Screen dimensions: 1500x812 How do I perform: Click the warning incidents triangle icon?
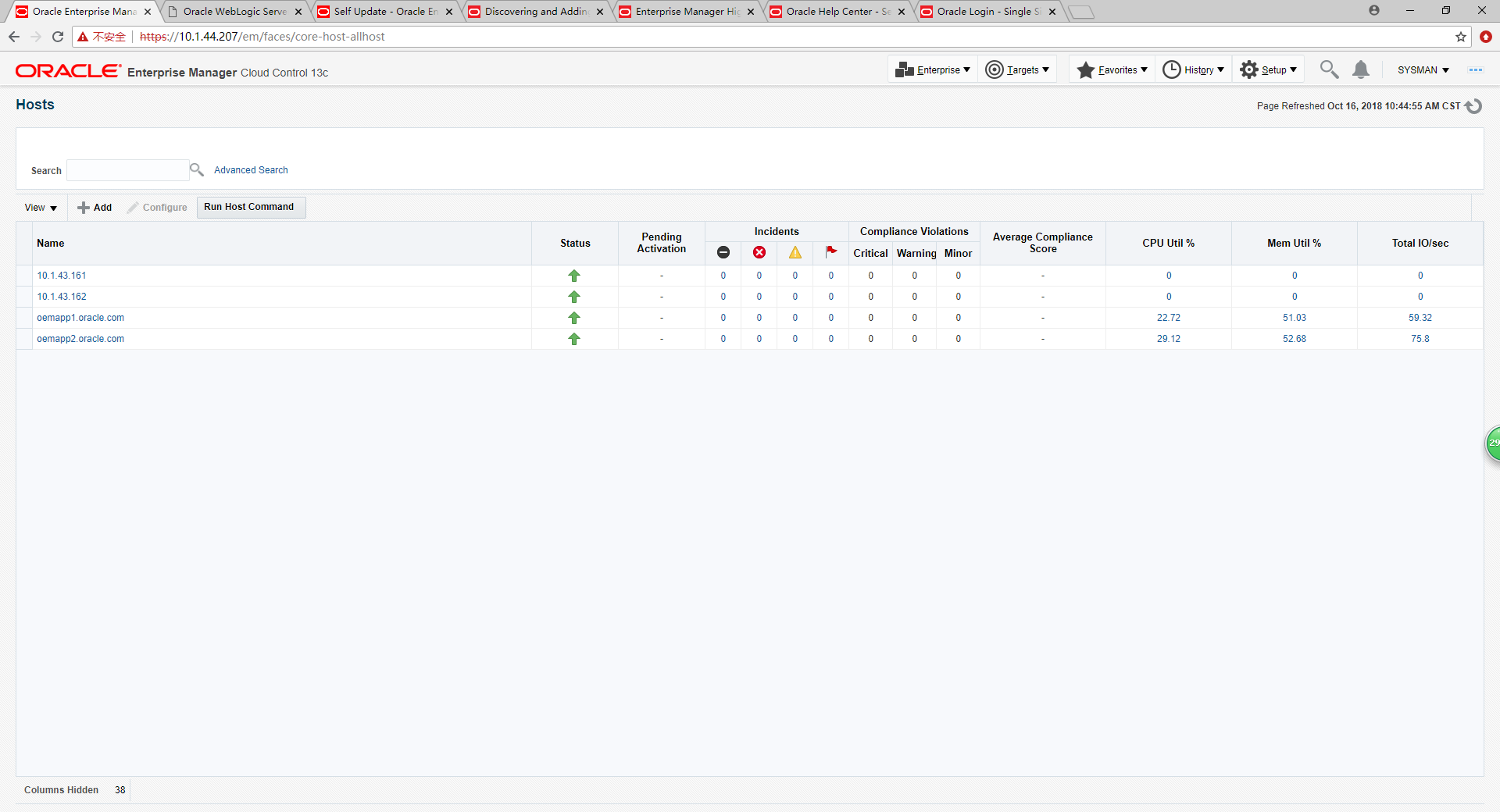795,252
